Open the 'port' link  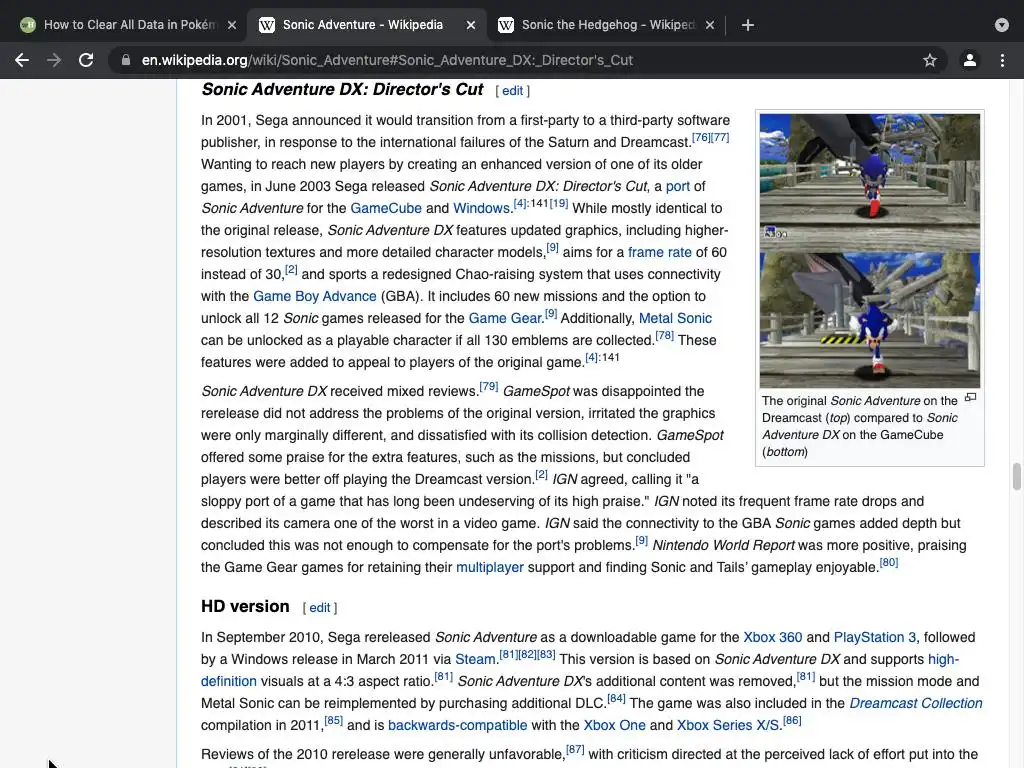click(x=677, y=186)
